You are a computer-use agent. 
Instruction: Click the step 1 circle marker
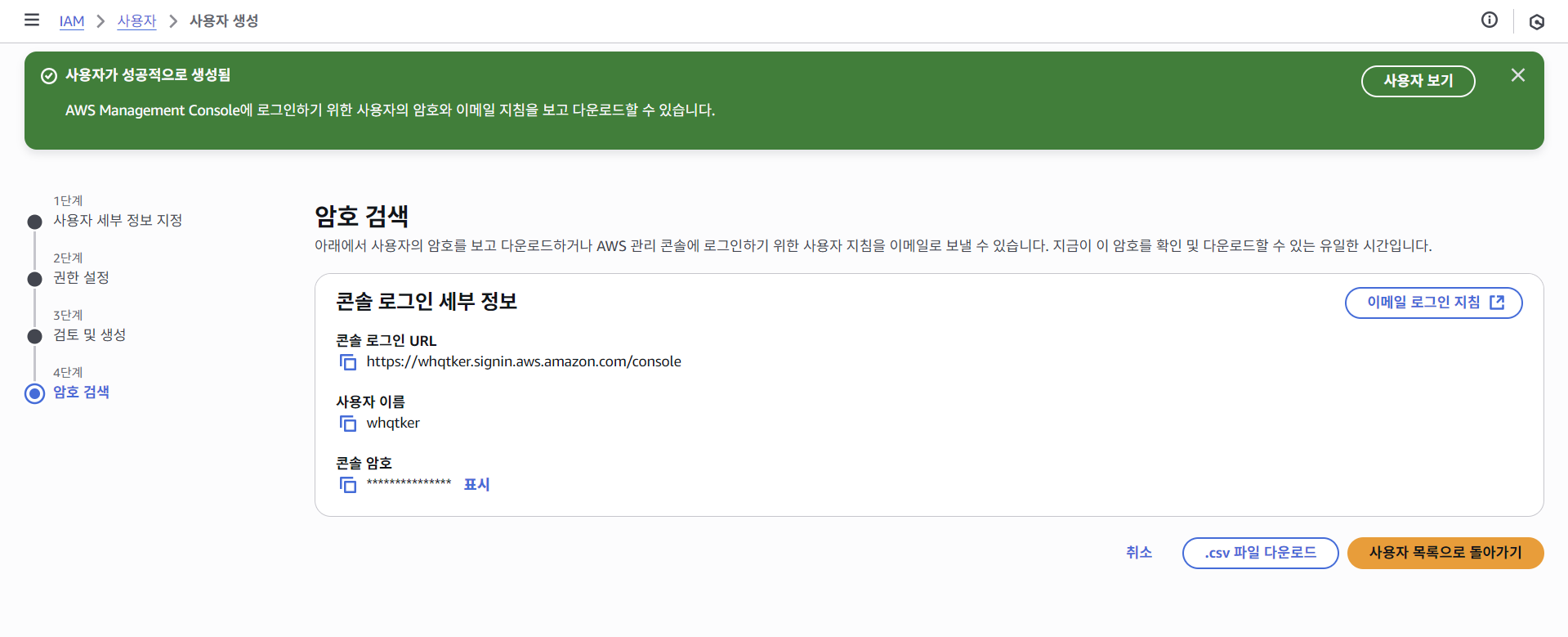(x=34, y=222)
